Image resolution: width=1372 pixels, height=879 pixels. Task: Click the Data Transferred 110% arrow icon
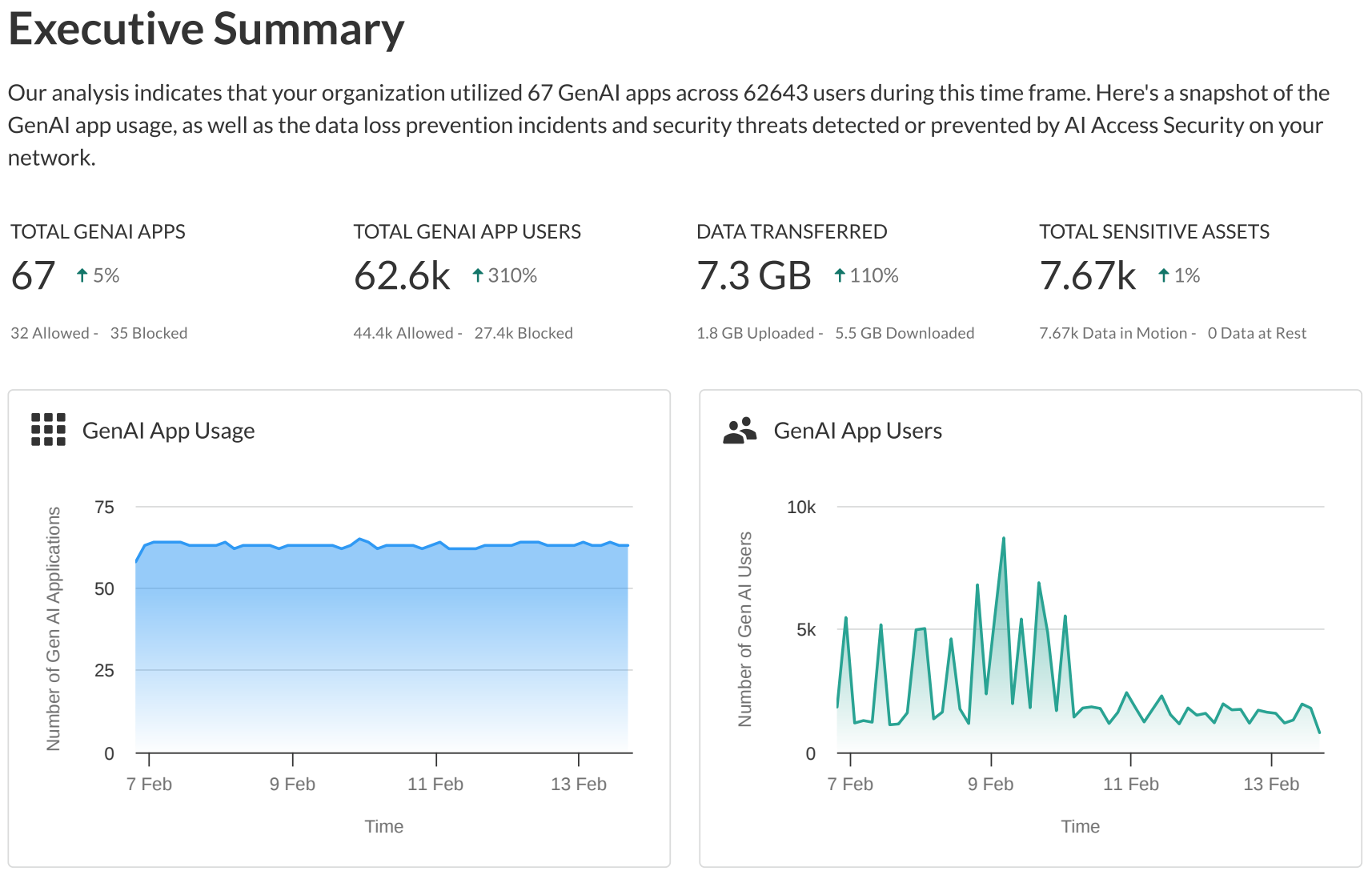(x=840, y=275)
